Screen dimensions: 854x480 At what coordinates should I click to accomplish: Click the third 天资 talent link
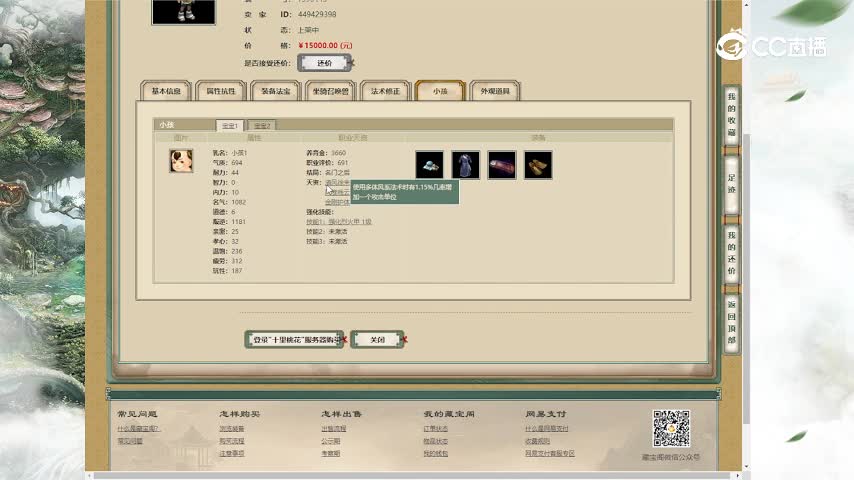(x=337, y=202)
